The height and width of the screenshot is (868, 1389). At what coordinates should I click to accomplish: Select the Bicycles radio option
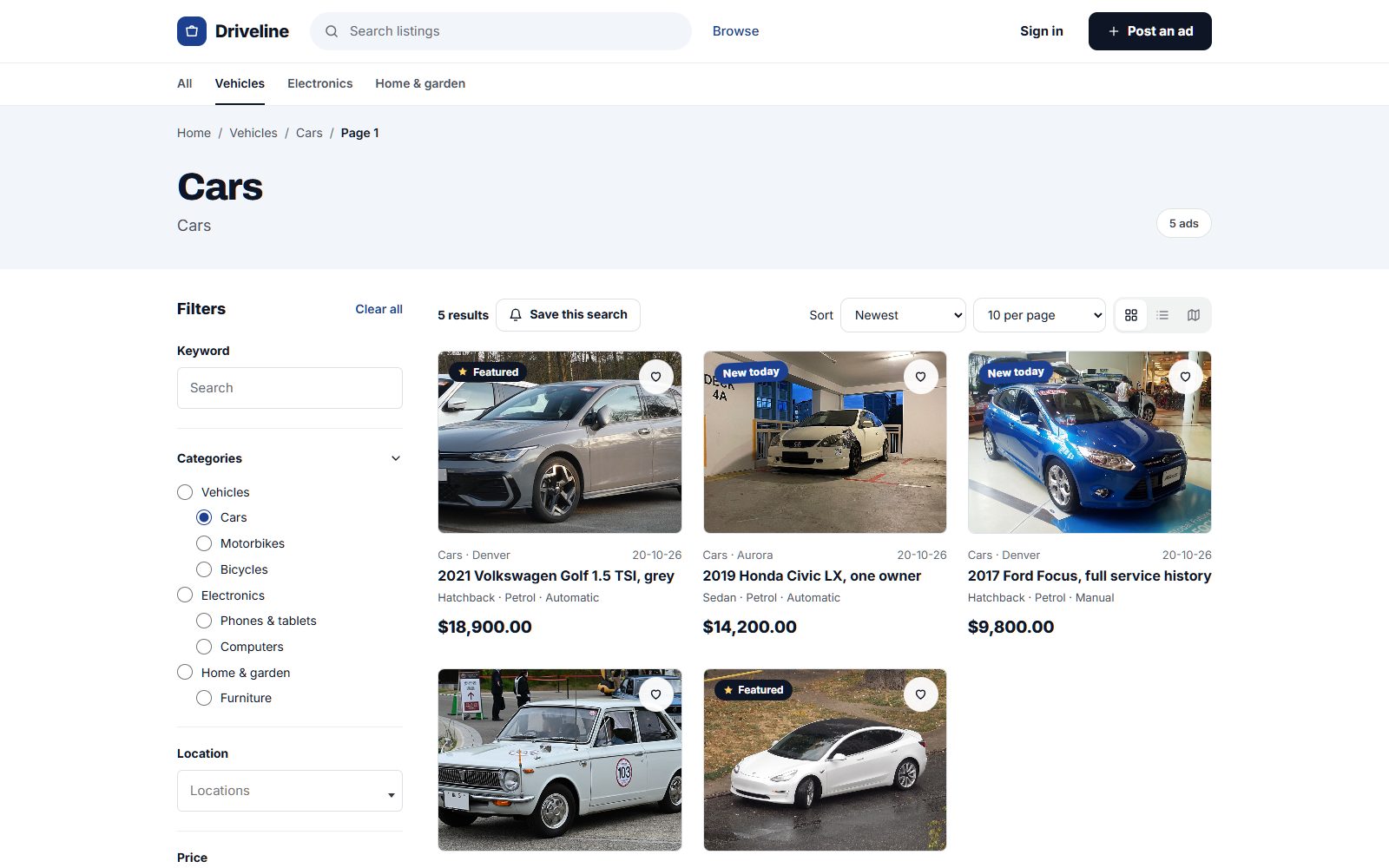204,569
